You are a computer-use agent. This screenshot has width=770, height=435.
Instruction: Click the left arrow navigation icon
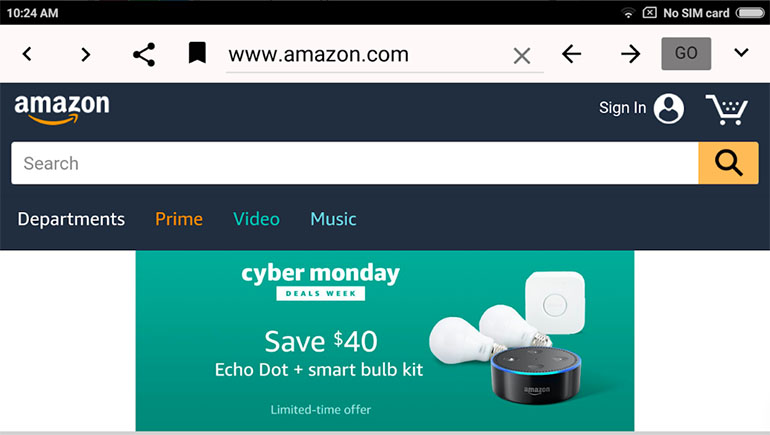tap(572, 54)
